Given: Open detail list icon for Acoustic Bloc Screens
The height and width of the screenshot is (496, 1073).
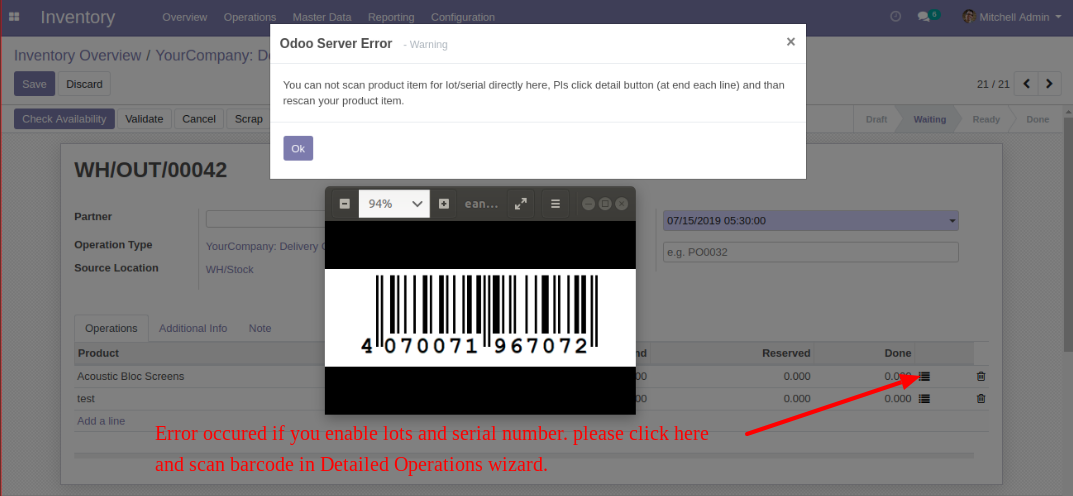Looking at the screenshot, I should click(x=925, y=376).
